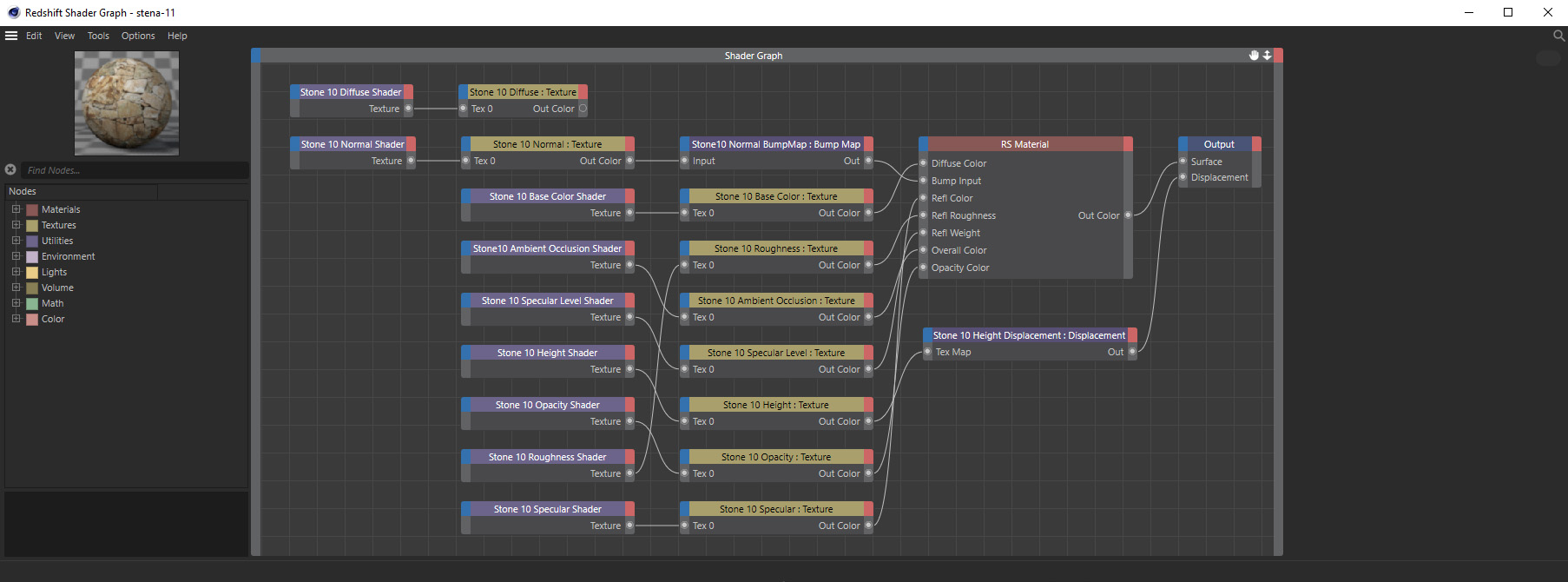
Task: Click the Output node Surface input port
Action: pyautogui.click(x=1183, y=162)
